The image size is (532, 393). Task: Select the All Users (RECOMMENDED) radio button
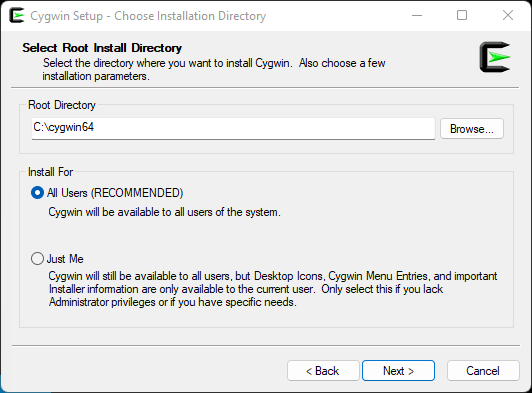point(37,193)
